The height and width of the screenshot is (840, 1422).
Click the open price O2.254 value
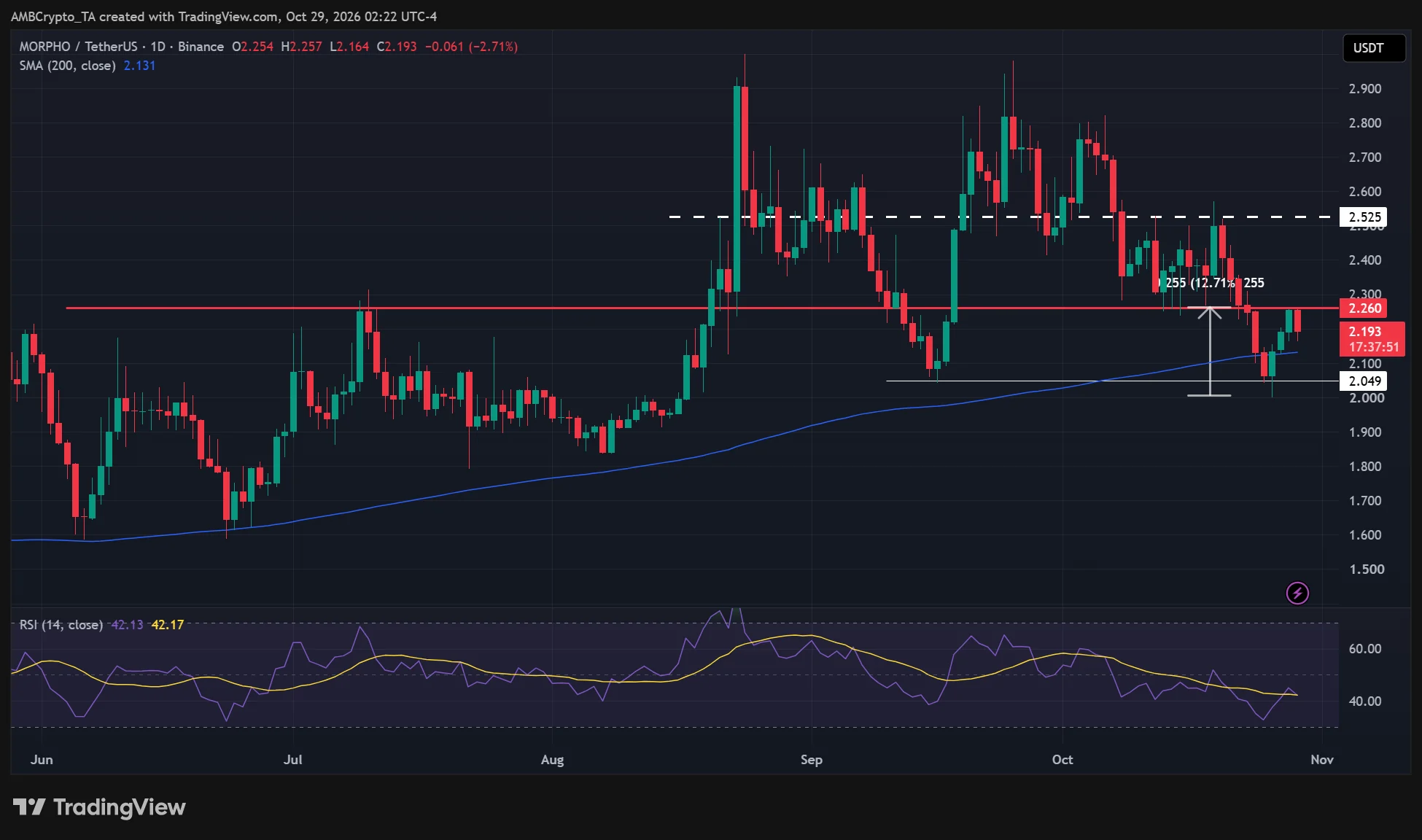pos(252,47)
